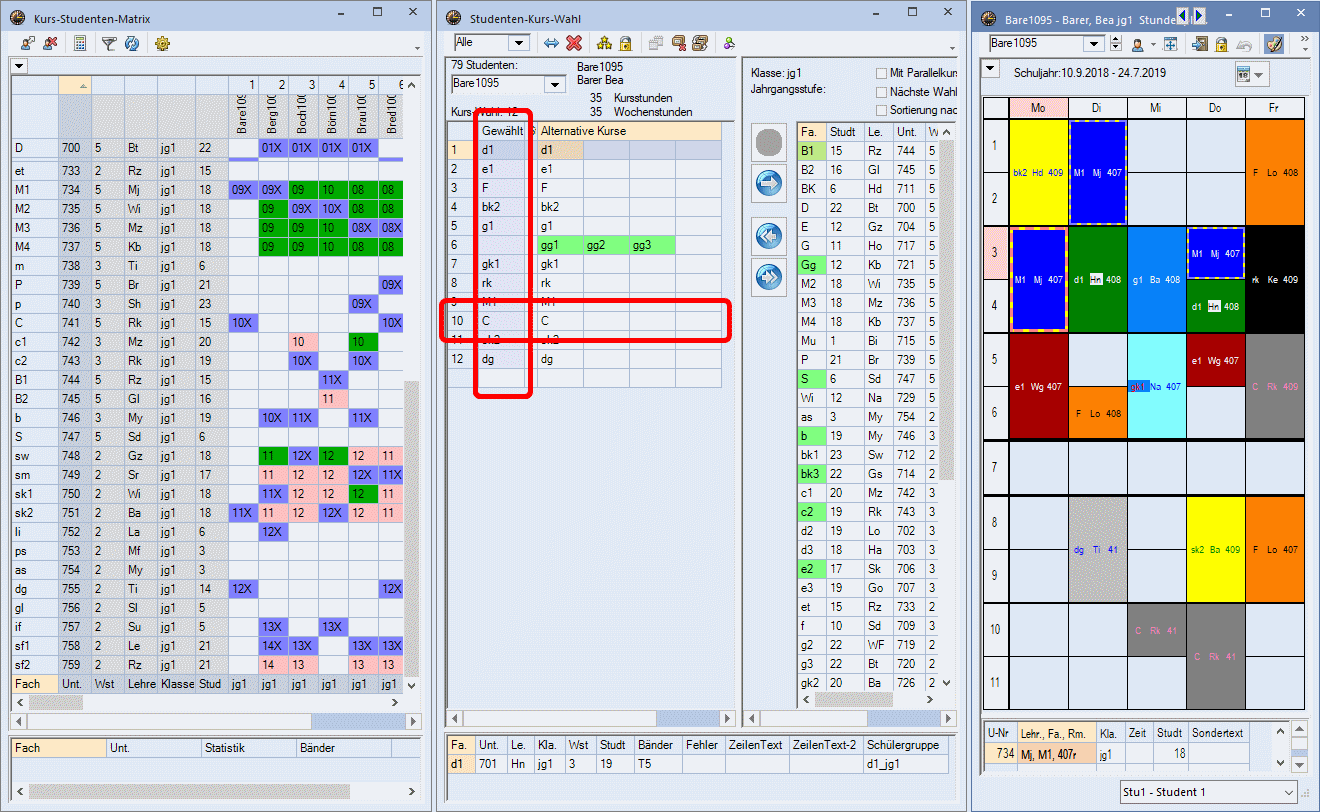Open the Bare1095 student dropdown in Studenten-Kurs-Wahl
The image size is (1320, 812).
point(556,83)
